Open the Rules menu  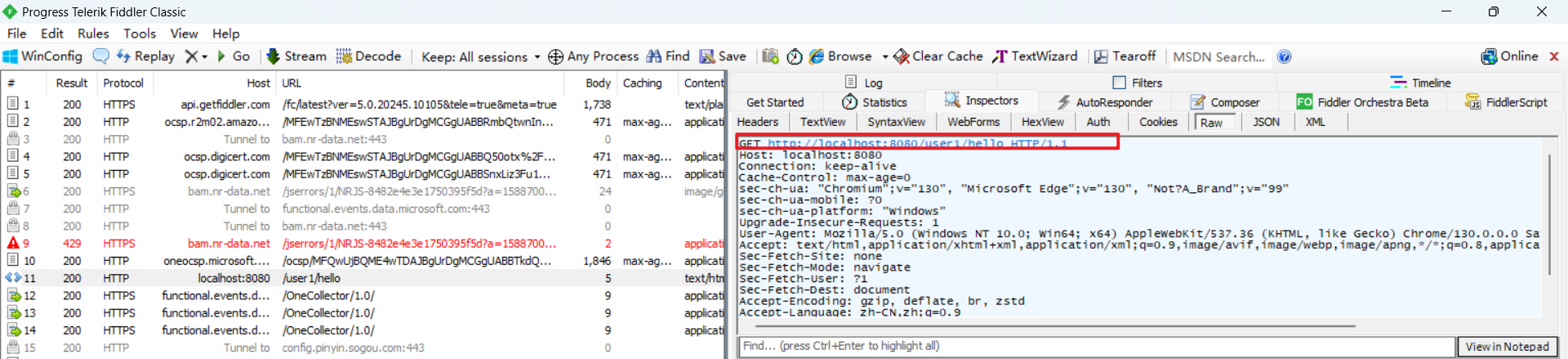pos(93,34)
